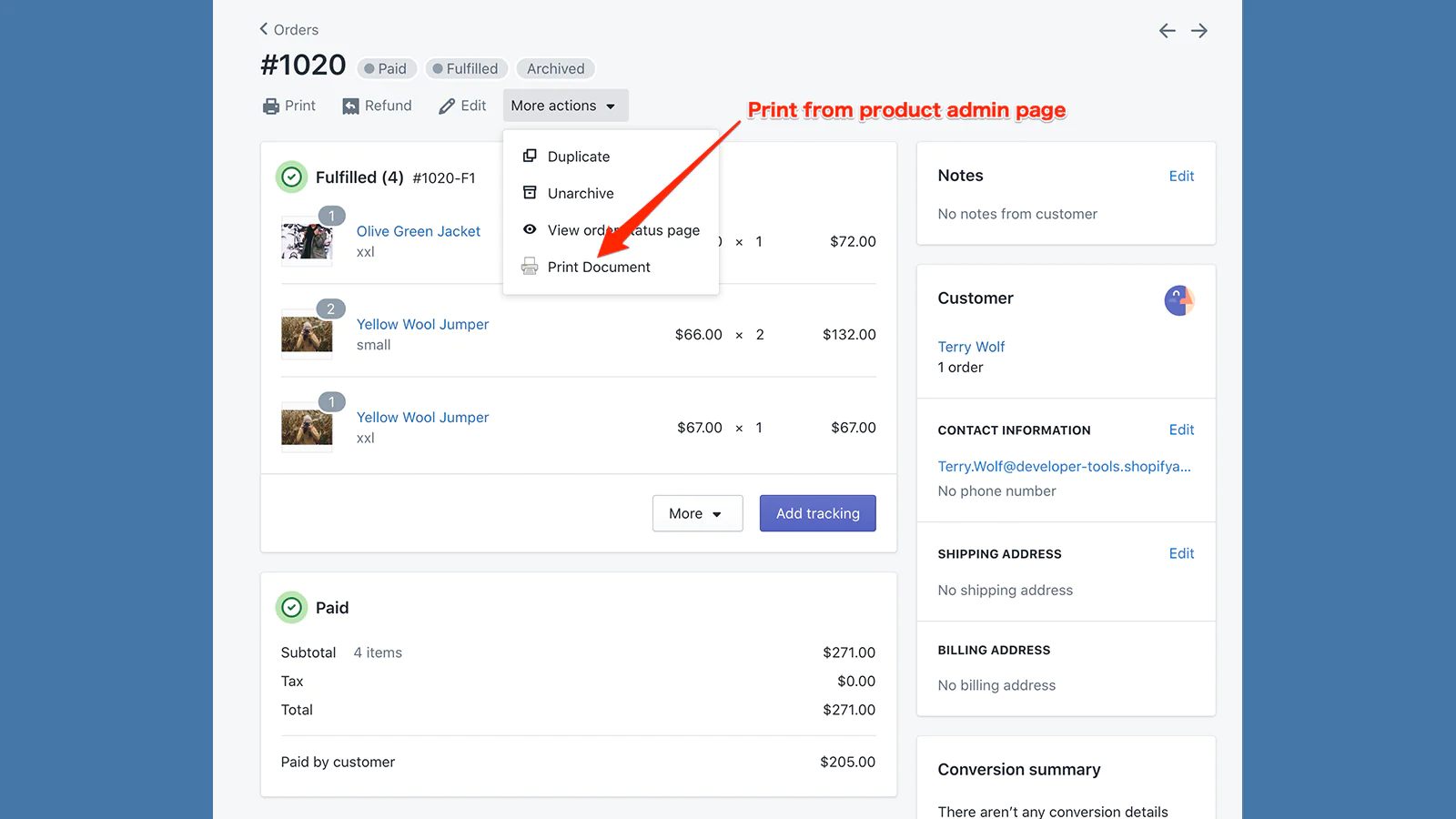Click the Terry.Wolf email address link
This screenshot has width=1456, height=819.
1064,466
